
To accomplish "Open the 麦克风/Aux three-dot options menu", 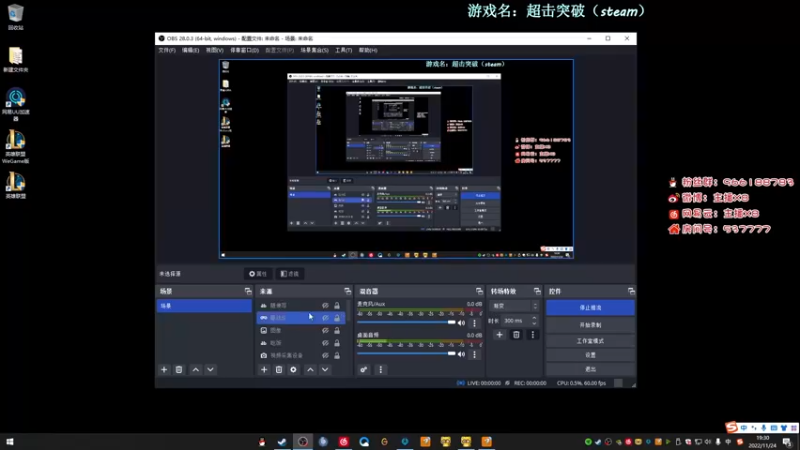I will 474,322.
